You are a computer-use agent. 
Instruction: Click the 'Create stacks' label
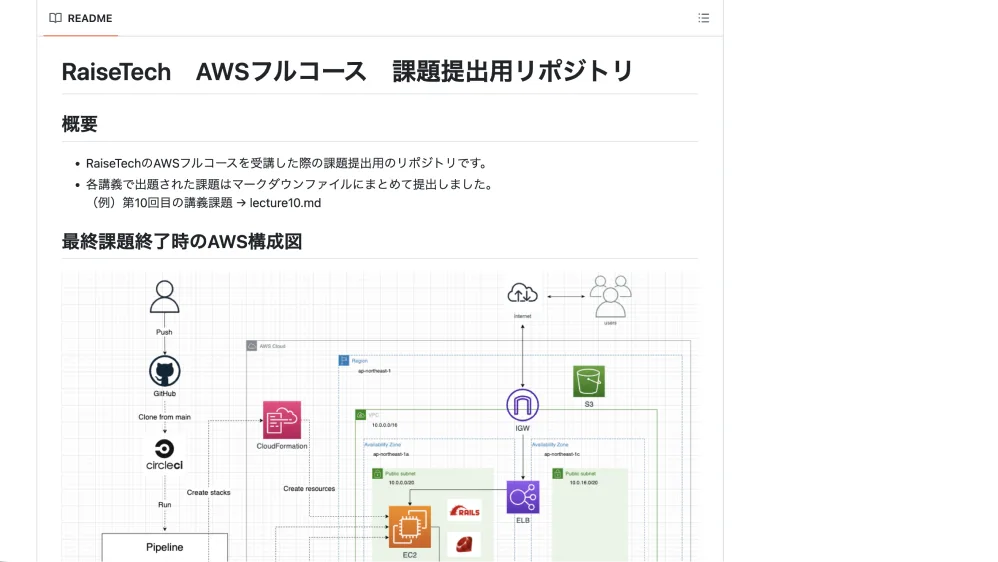point(209,493)
